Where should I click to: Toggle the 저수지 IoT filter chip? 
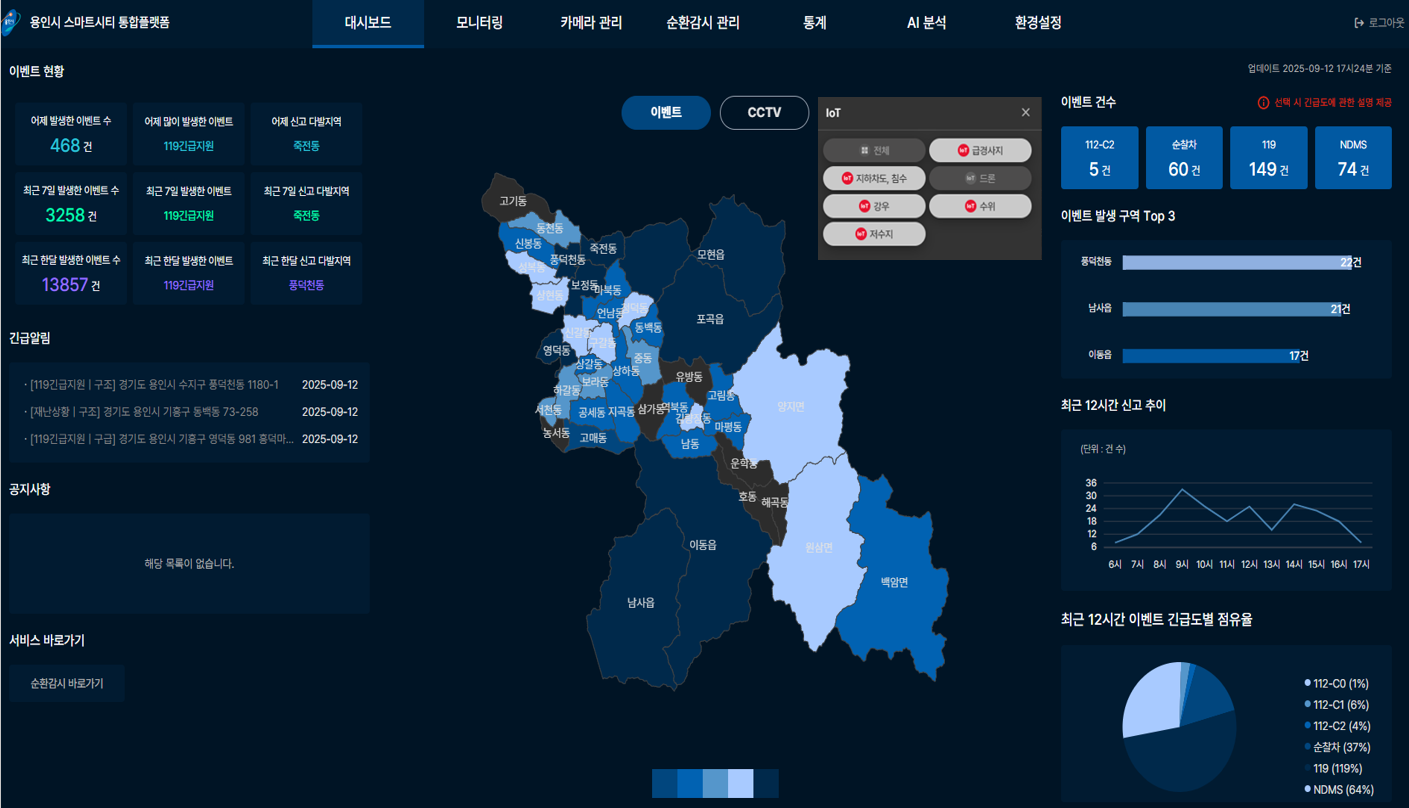[874, 234]
